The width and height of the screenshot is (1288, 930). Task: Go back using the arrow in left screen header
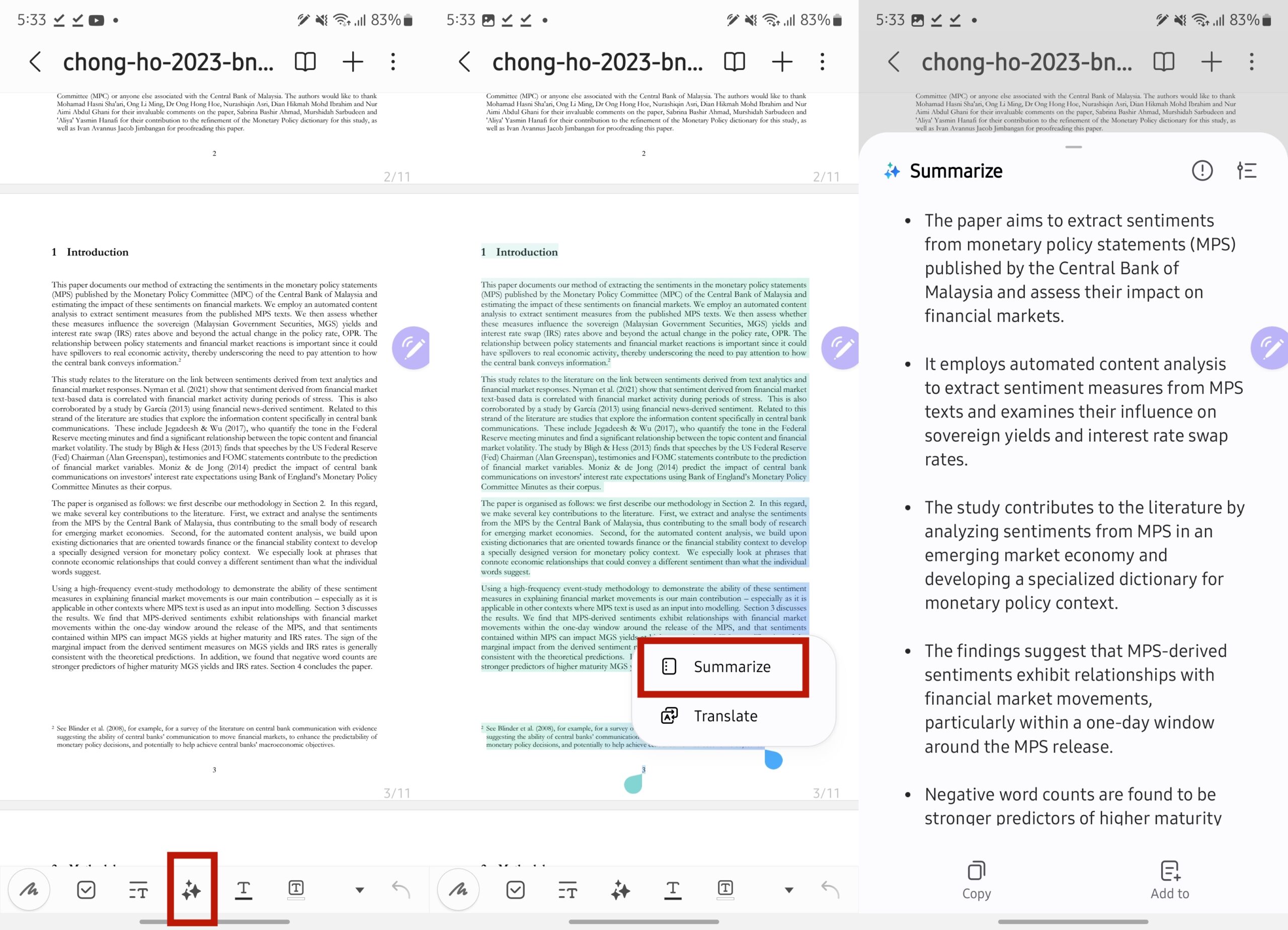(35, 61)
